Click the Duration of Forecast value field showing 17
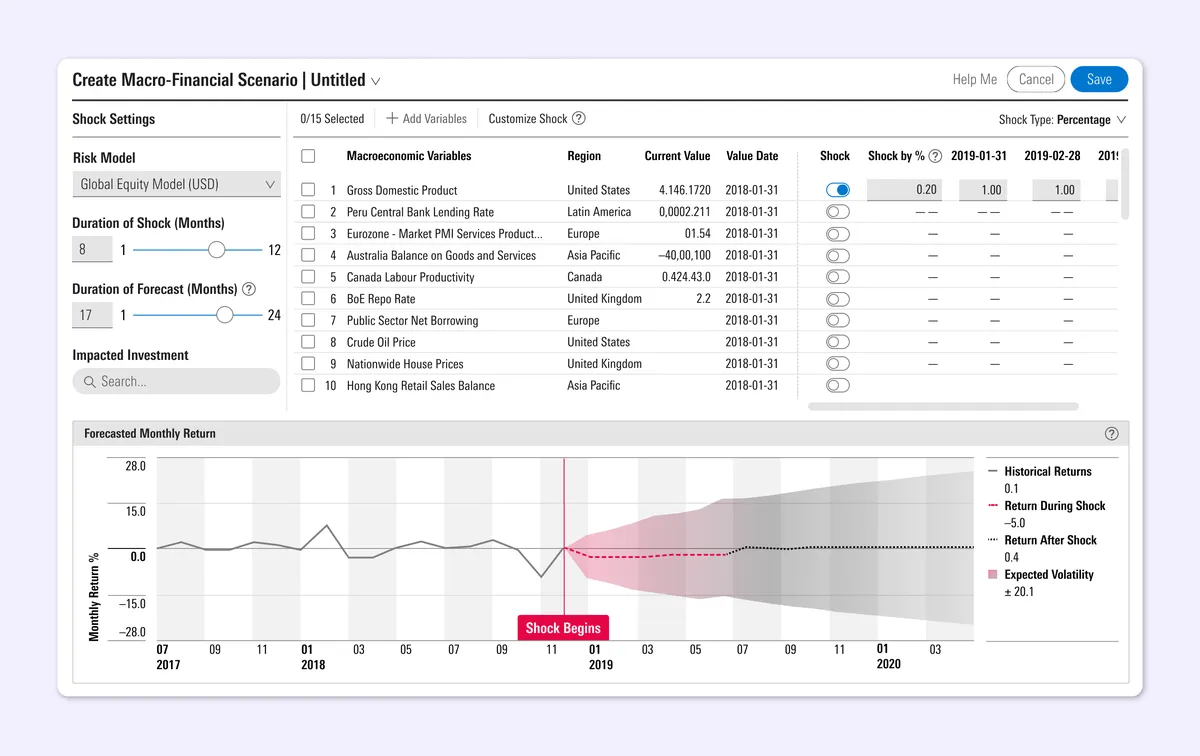Screen dimensions: 1200x756 (x=92, y=315)
